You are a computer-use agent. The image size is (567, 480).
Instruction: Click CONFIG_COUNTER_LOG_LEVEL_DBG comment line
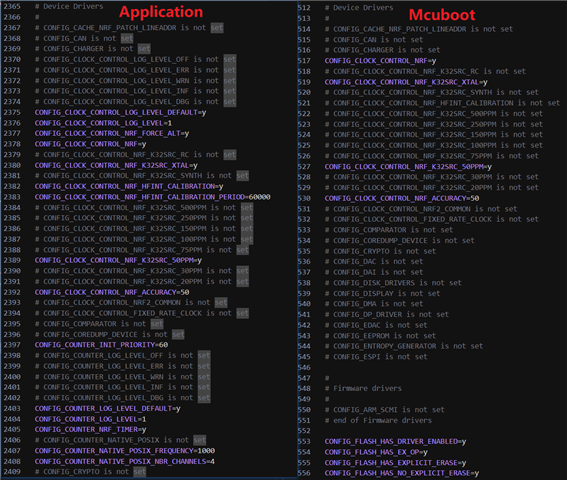click(x=123, y=398)
